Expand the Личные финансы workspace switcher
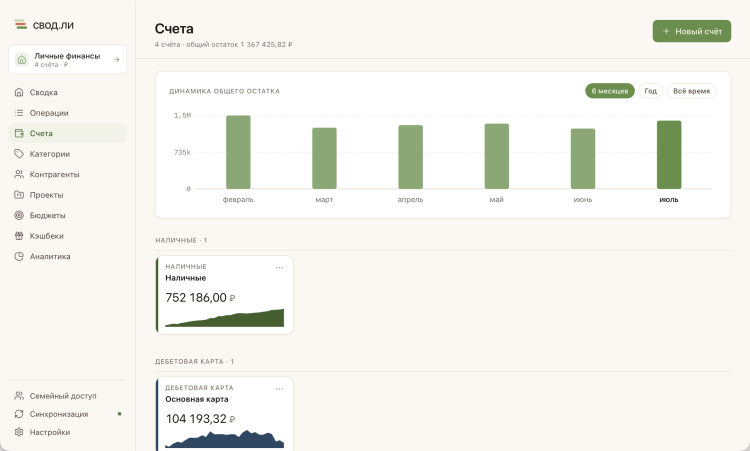The height and width of the screenshot is (451, 750). [67, 60]
